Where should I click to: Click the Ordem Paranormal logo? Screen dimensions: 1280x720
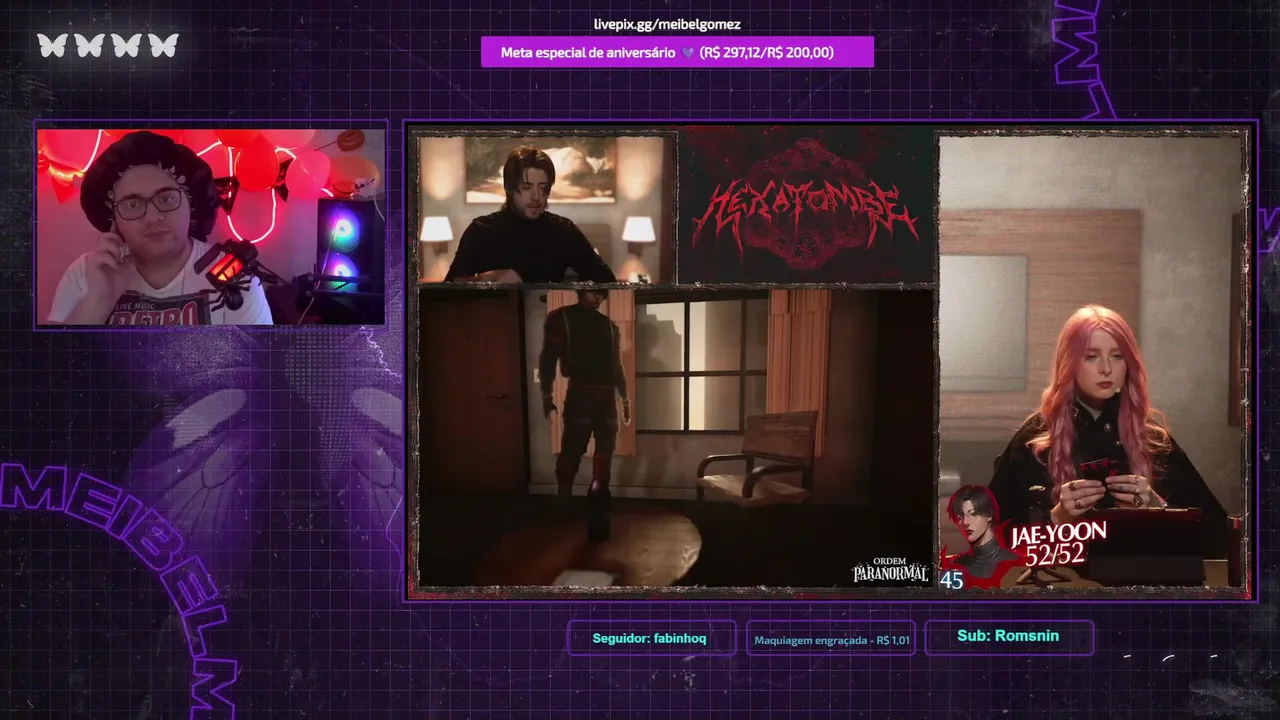890,570
